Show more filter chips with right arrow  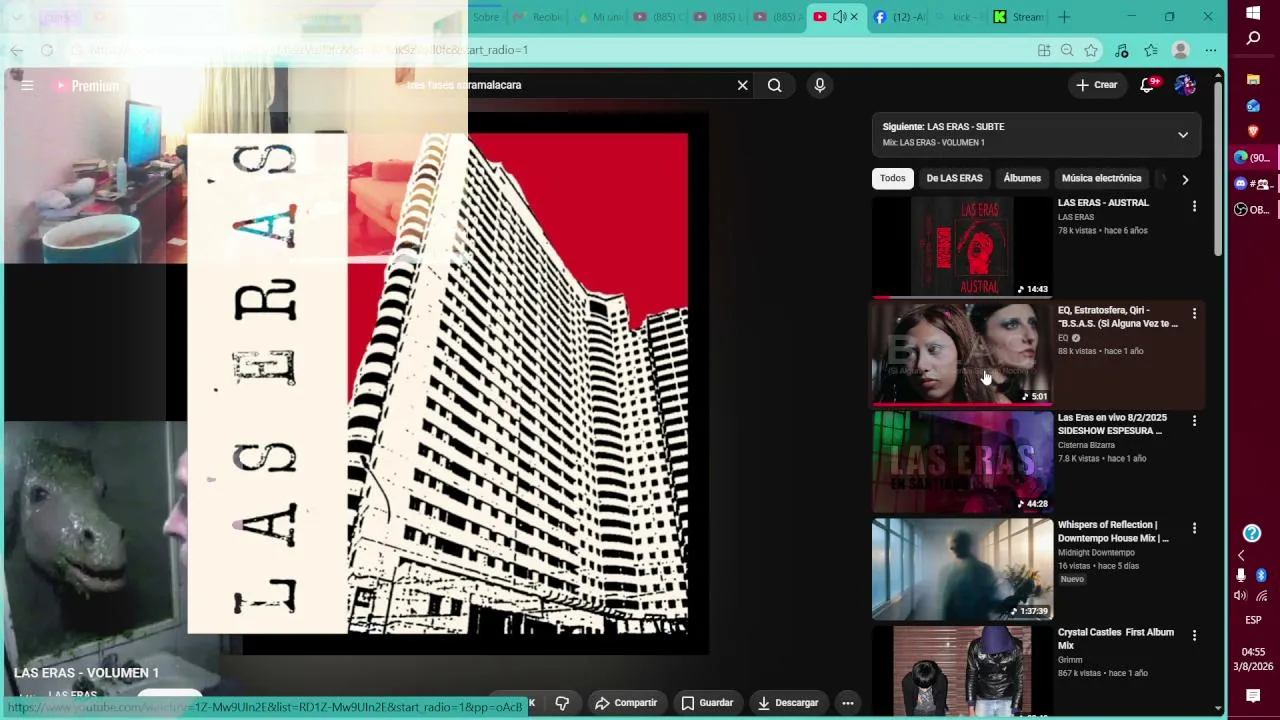pos(1185,180)
